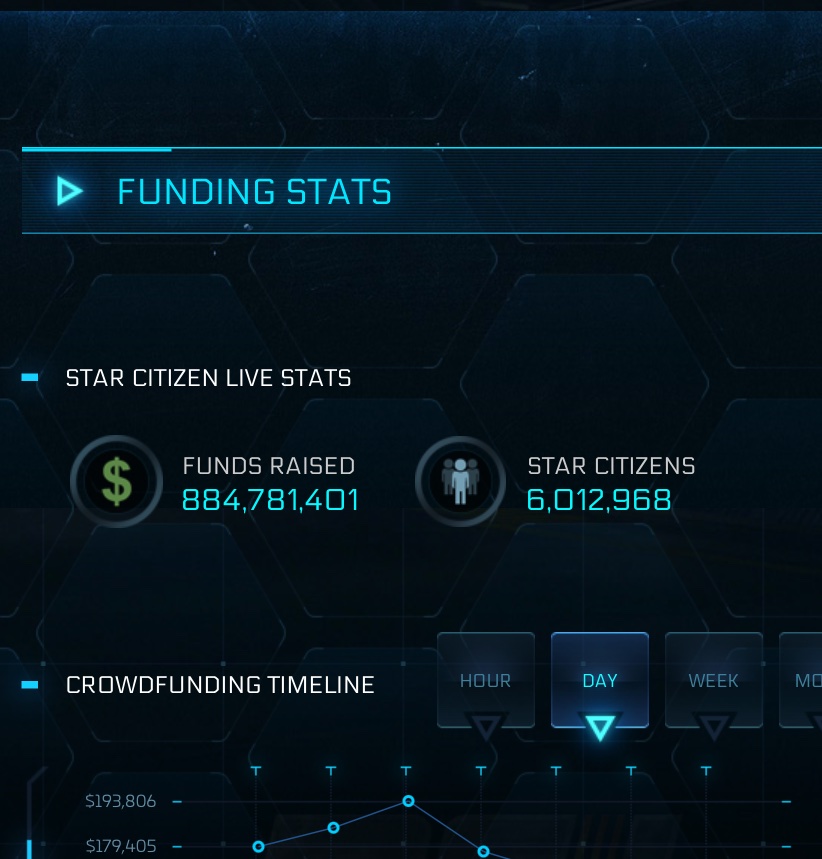Click the Crowdfunding Timeline heading text
822x859 pixels.
pos(220,685)
